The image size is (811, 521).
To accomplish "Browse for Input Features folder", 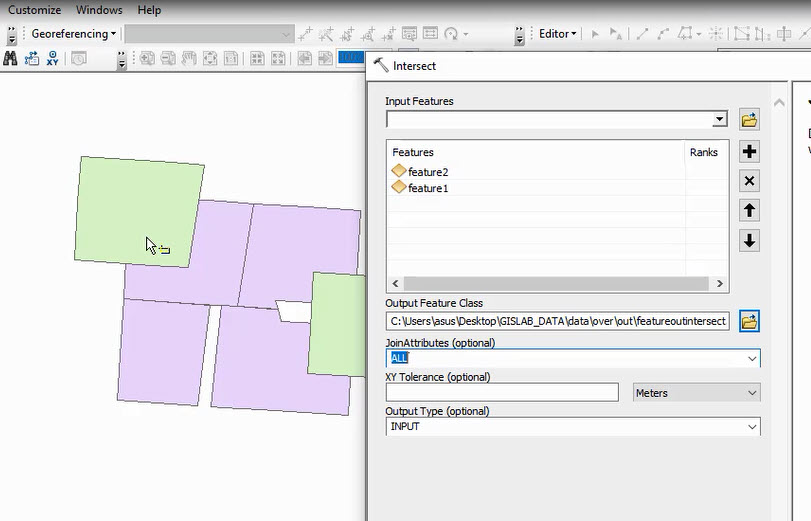I will click(749, 120).
